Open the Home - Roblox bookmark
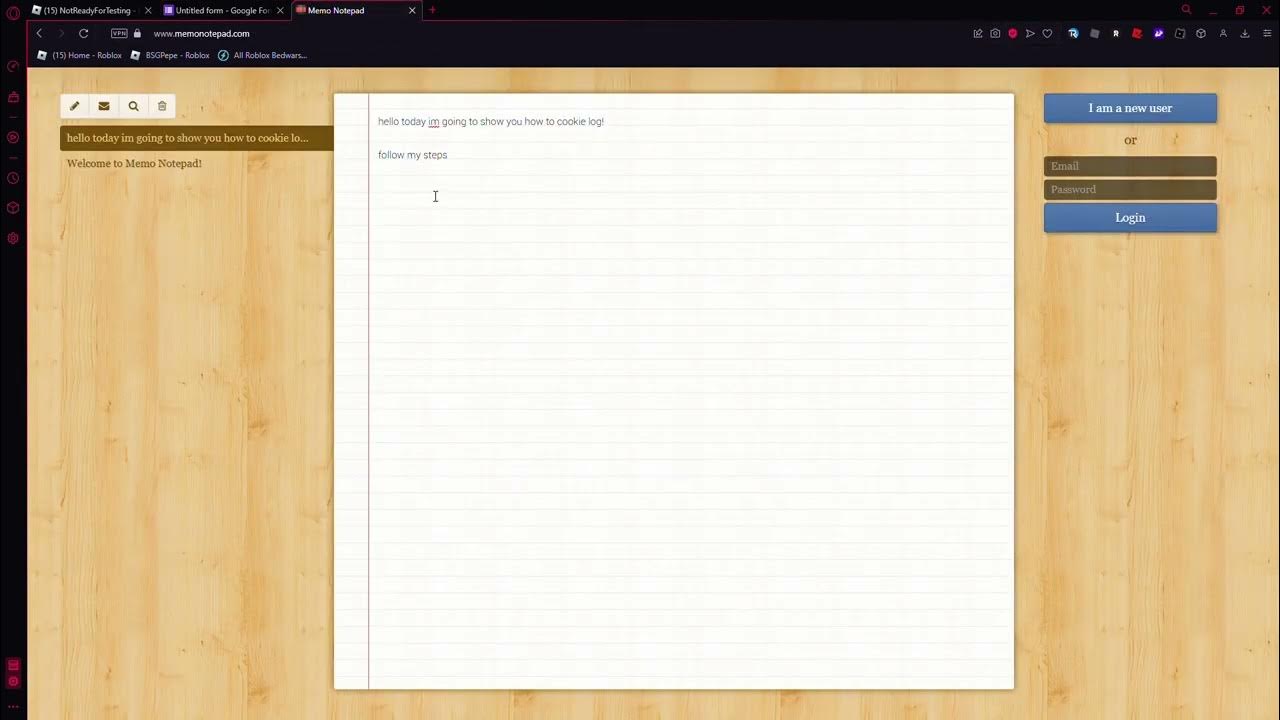 [80, 55]
